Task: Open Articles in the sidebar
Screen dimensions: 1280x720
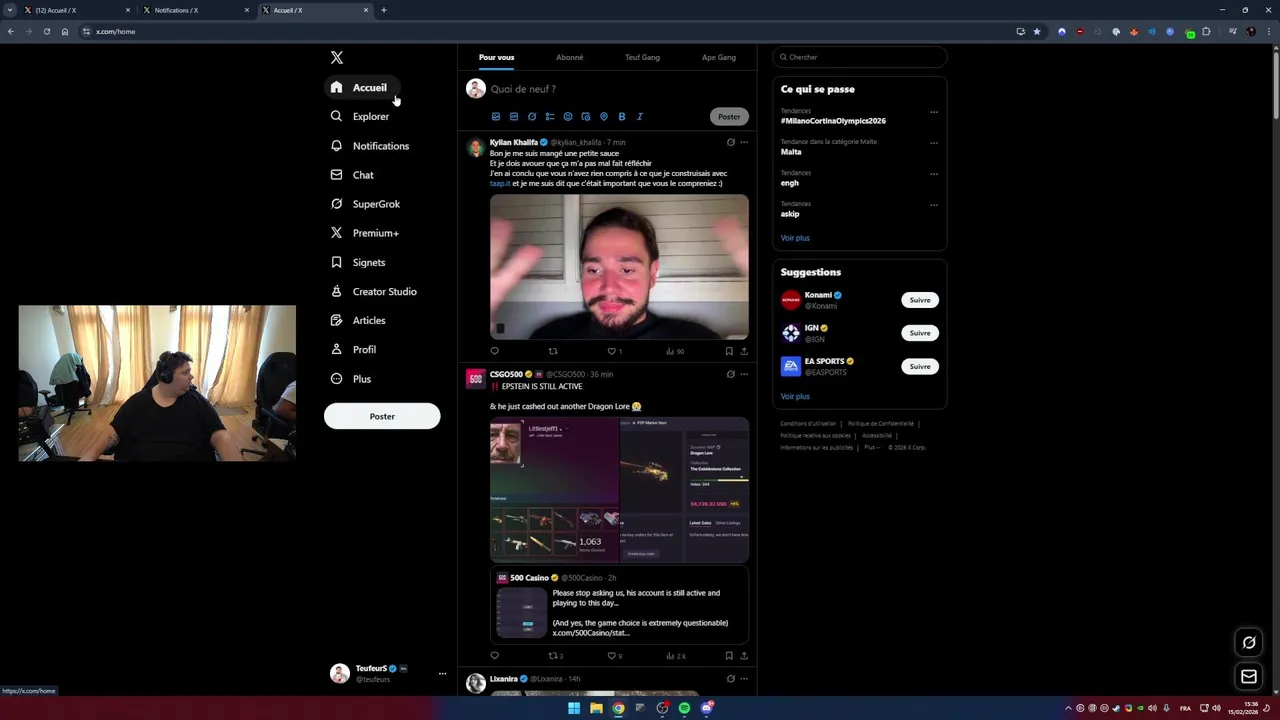Action: click(x=358, y=320)
